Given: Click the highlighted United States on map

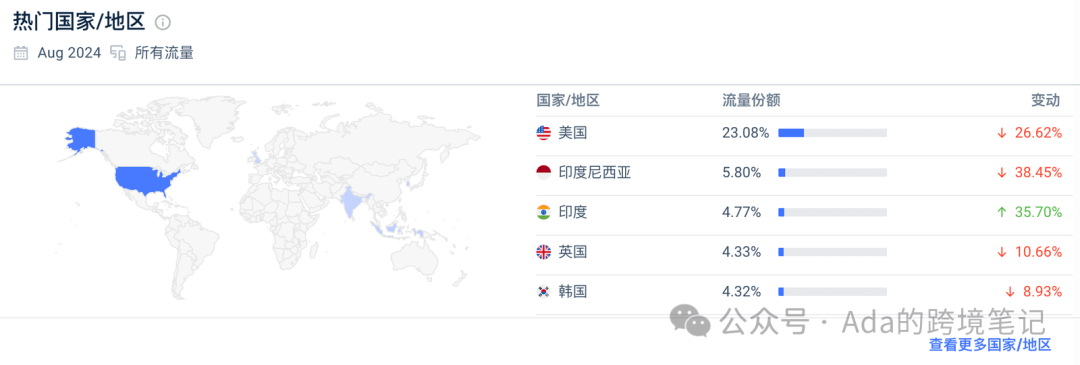Looking at the screenshot, I should pos(146,181).
